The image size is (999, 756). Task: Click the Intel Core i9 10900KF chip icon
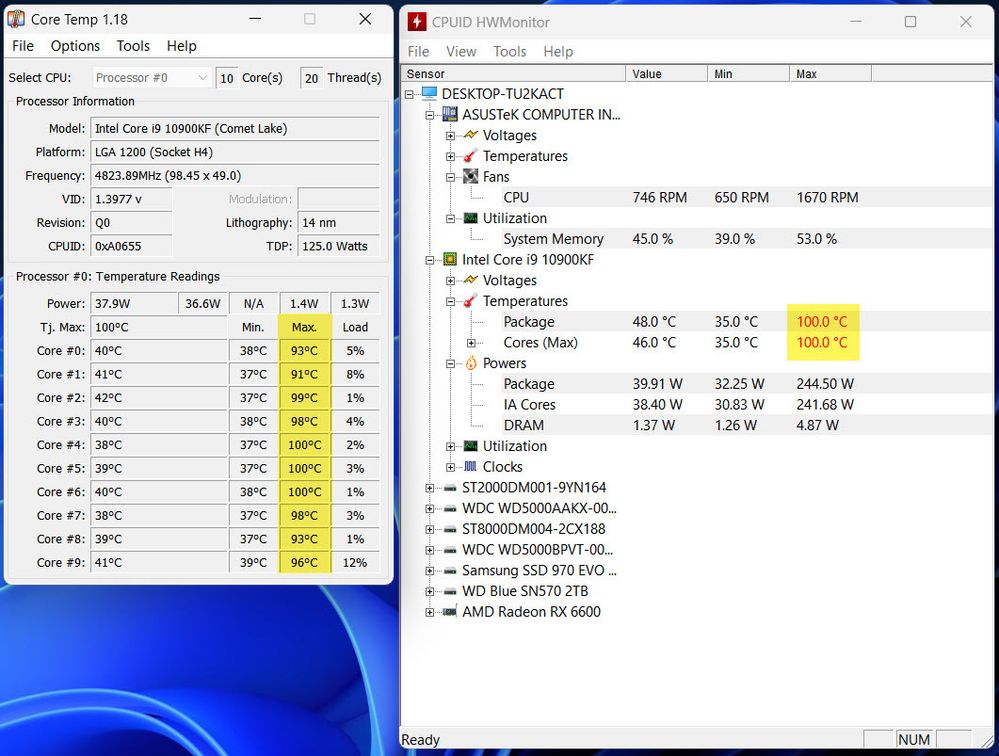coord(450,260)
